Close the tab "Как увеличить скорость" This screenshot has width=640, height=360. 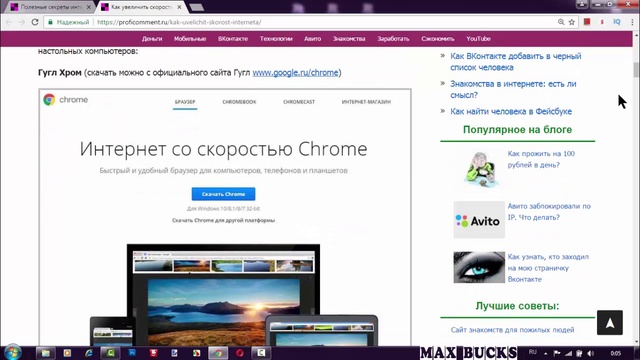[179, 7]
